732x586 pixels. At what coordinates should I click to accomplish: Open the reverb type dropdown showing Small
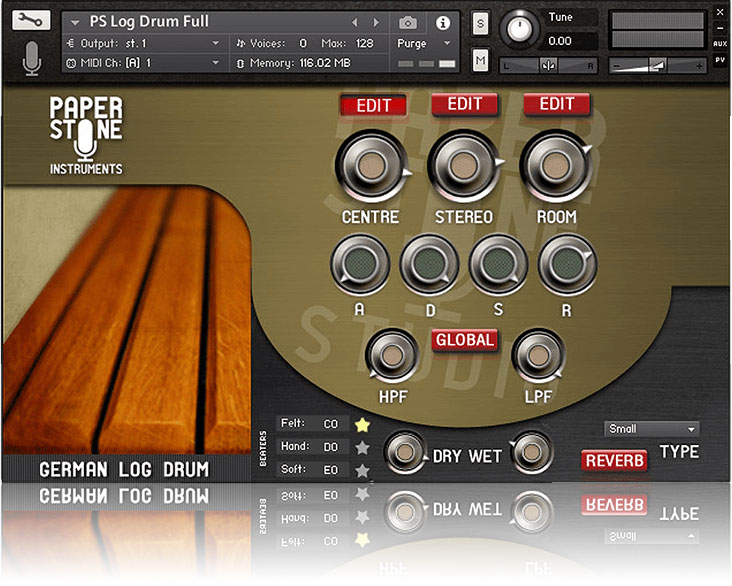(651, 429)
